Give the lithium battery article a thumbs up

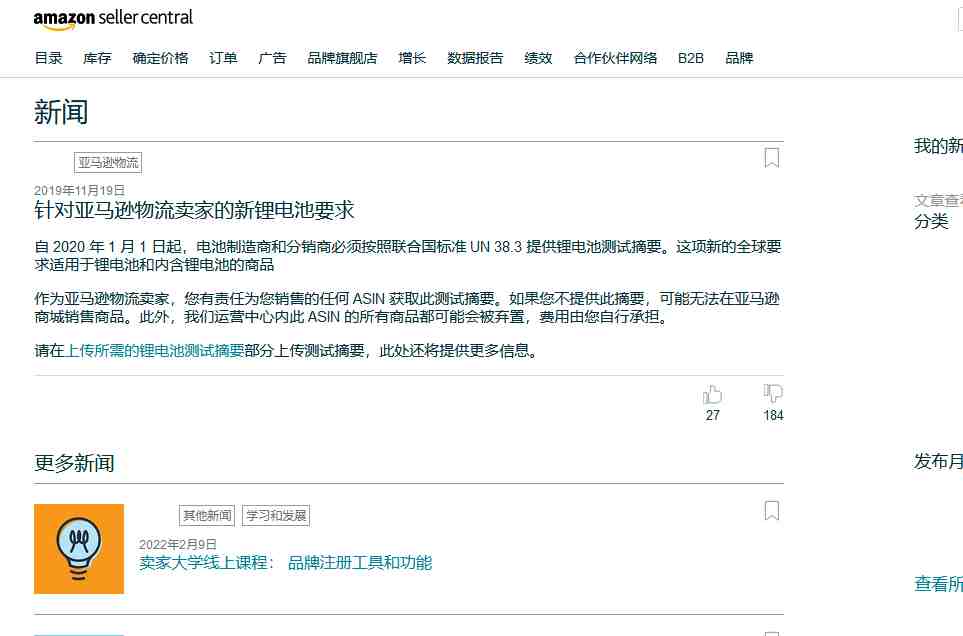(x=712, y=394)
